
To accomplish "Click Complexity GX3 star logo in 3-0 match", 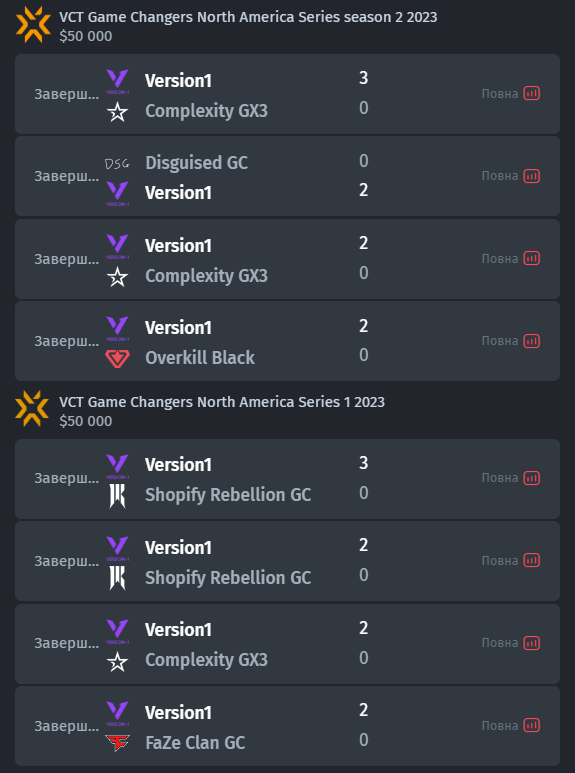I will pos(117,112).
